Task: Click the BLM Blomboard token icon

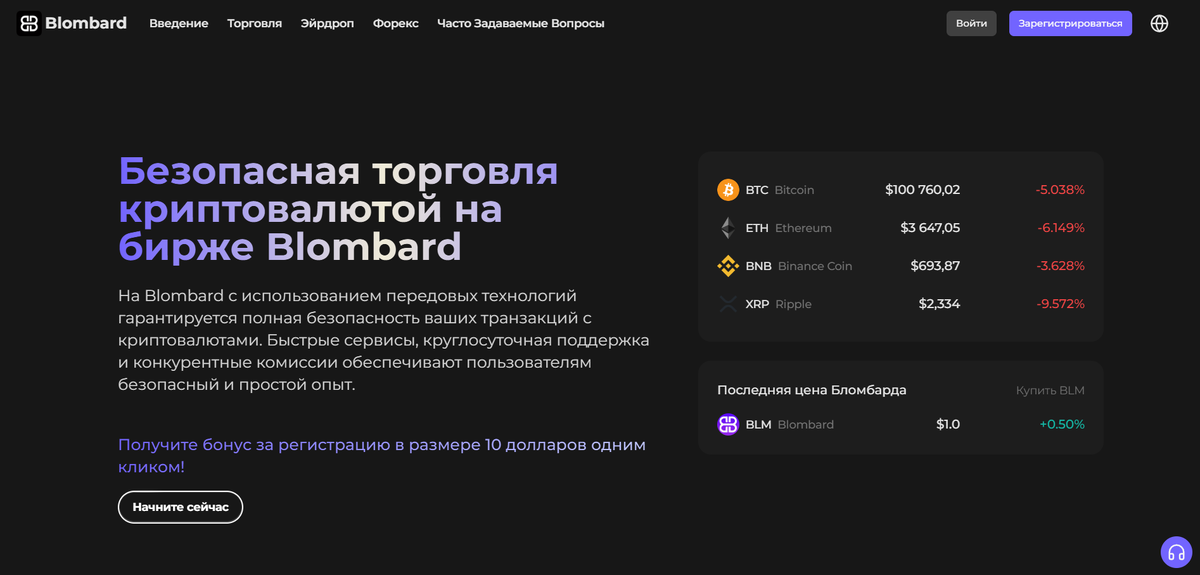Action: click(x=728, y=424)
